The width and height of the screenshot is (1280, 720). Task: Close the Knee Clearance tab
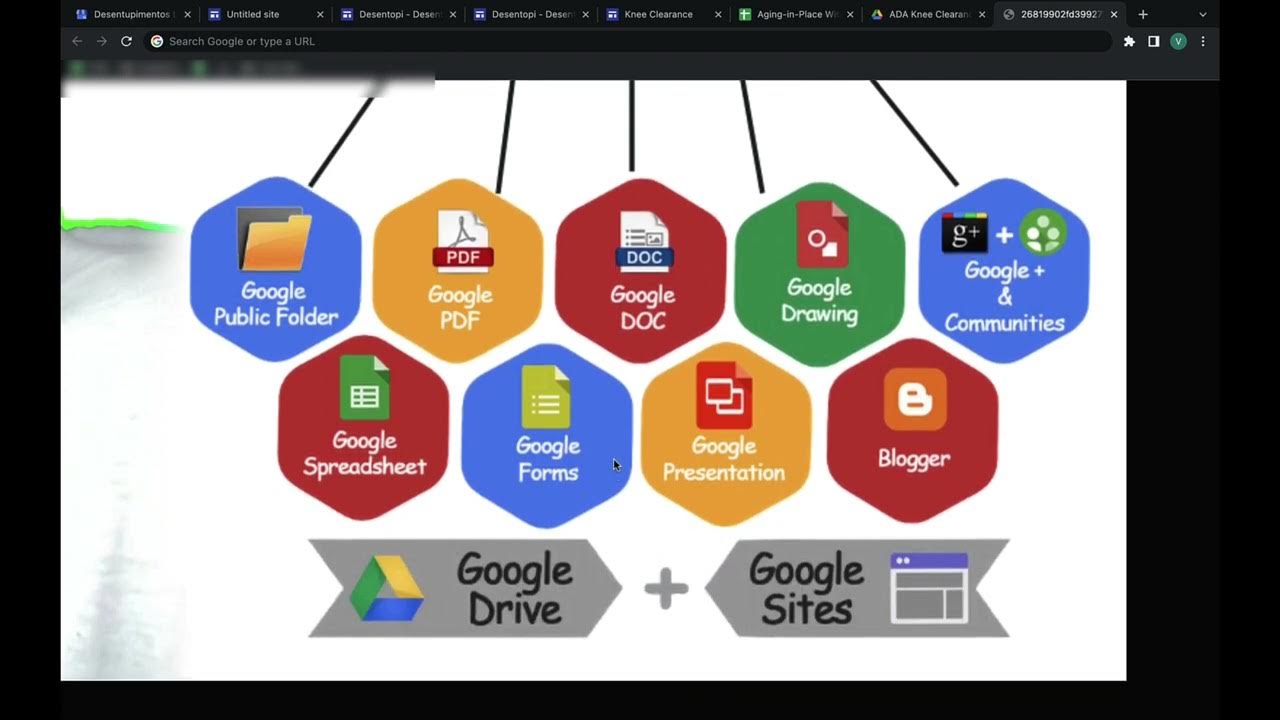[718, 14]
